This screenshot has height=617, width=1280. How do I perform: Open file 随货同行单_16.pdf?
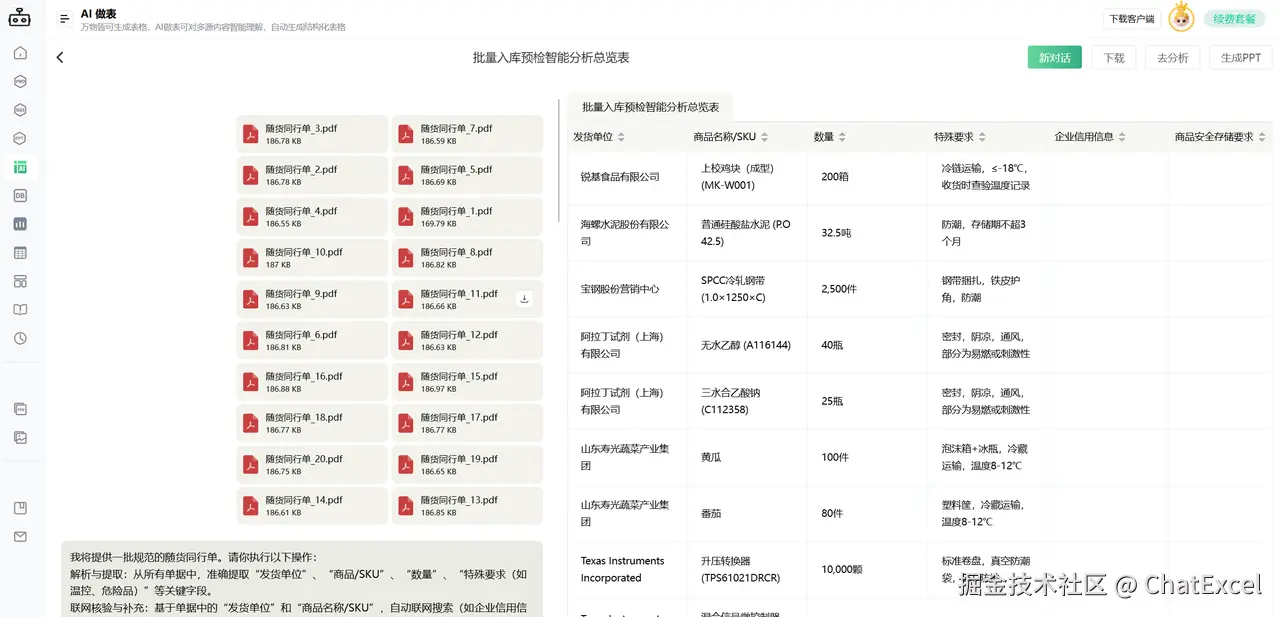(x=312, y=382)
